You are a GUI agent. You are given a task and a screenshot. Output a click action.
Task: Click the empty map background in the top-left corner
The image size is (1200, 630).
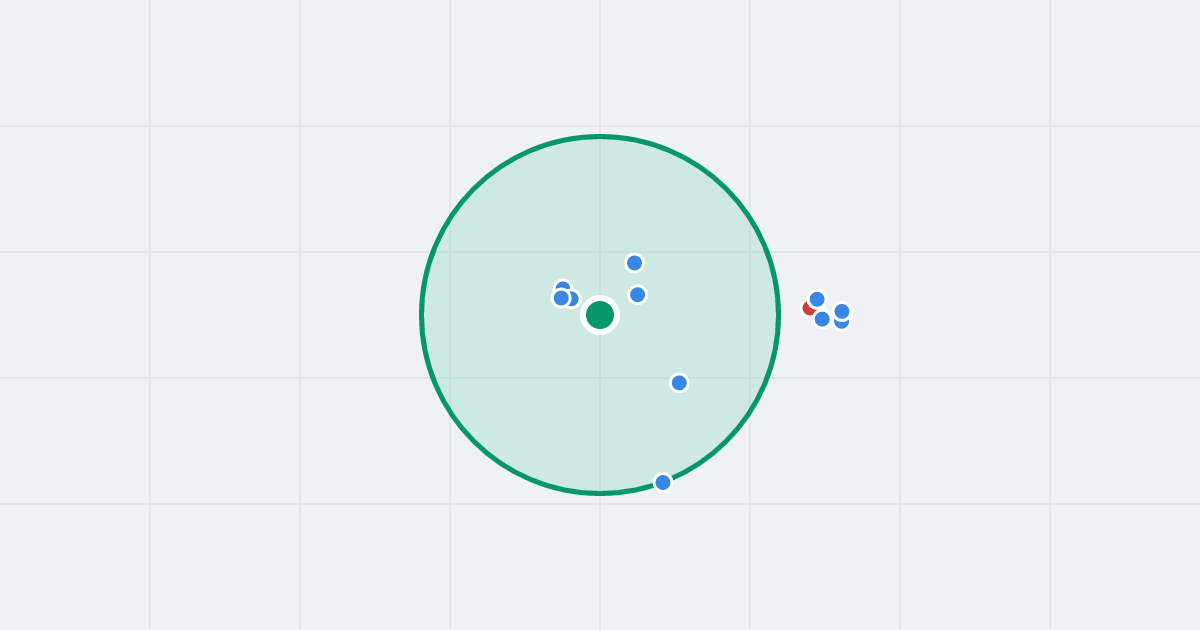tap(70, 60)
